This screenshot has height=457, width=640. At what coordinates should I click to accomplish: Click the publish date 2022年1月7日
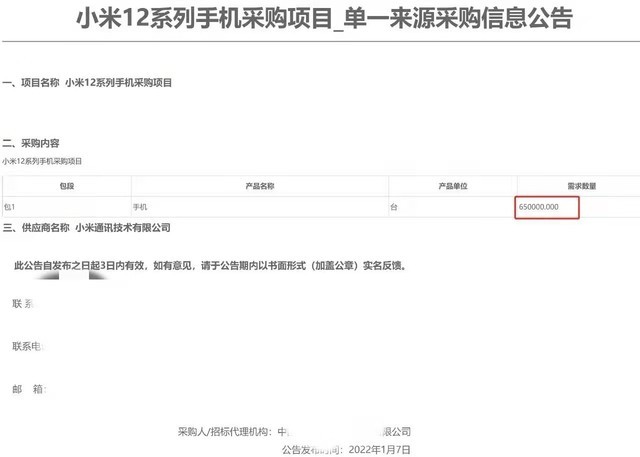click(x=379, y=450)
